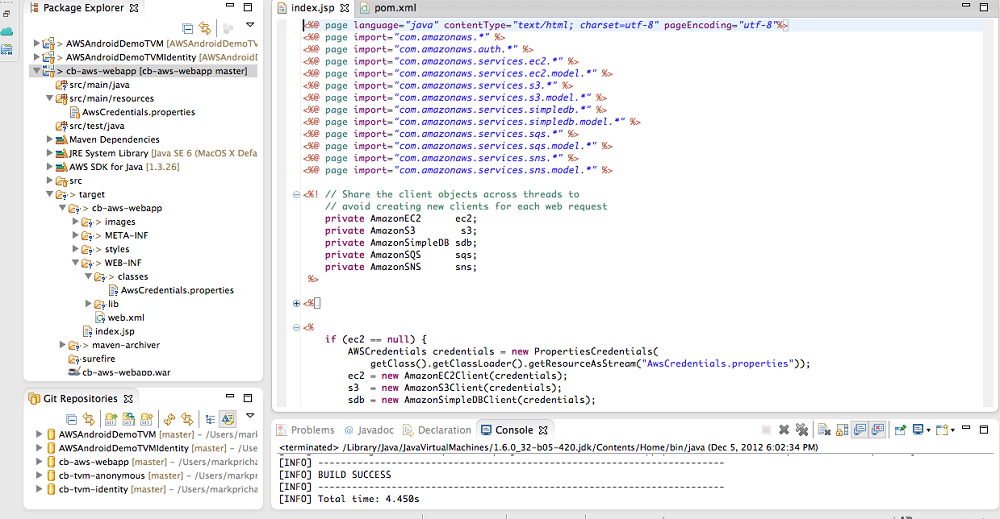Expand the AWSAndroidDemoTVM project node

[x=37, y=44]
